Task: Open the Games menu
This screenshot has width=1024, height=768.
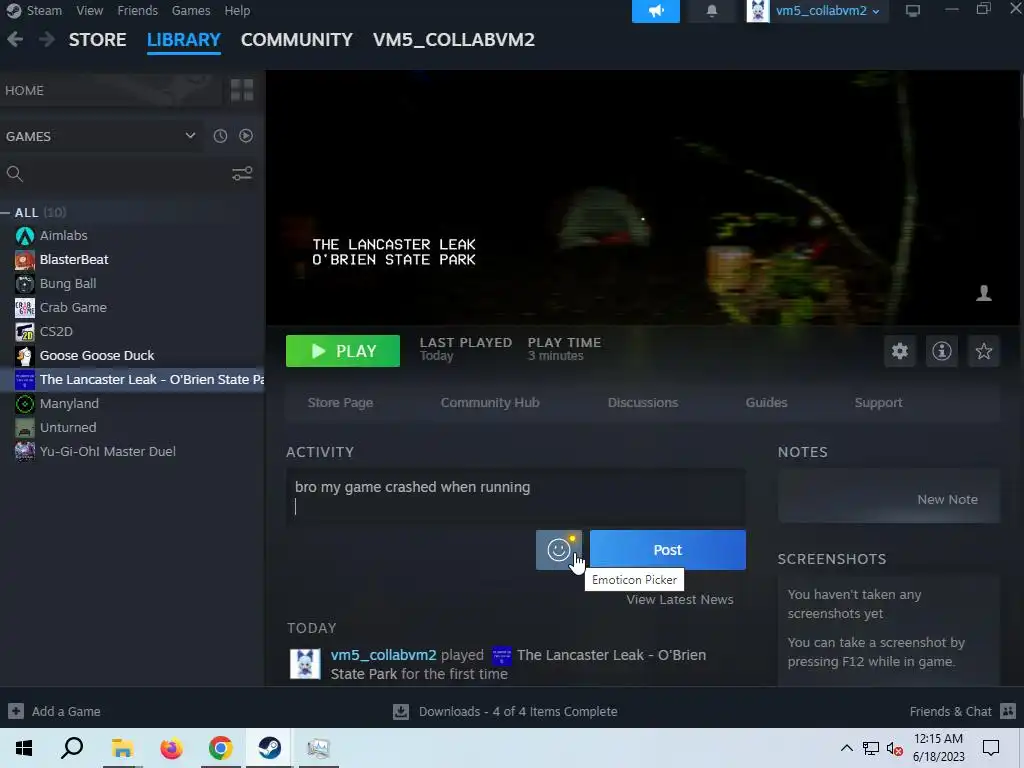Action: [191, 10]
